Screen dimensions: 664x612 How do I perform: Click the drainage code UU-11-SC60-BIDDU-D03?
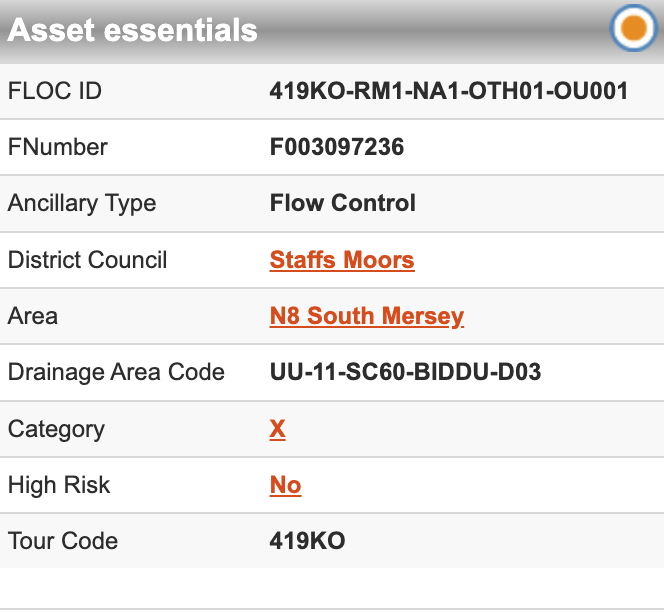(x=405, y=372)
